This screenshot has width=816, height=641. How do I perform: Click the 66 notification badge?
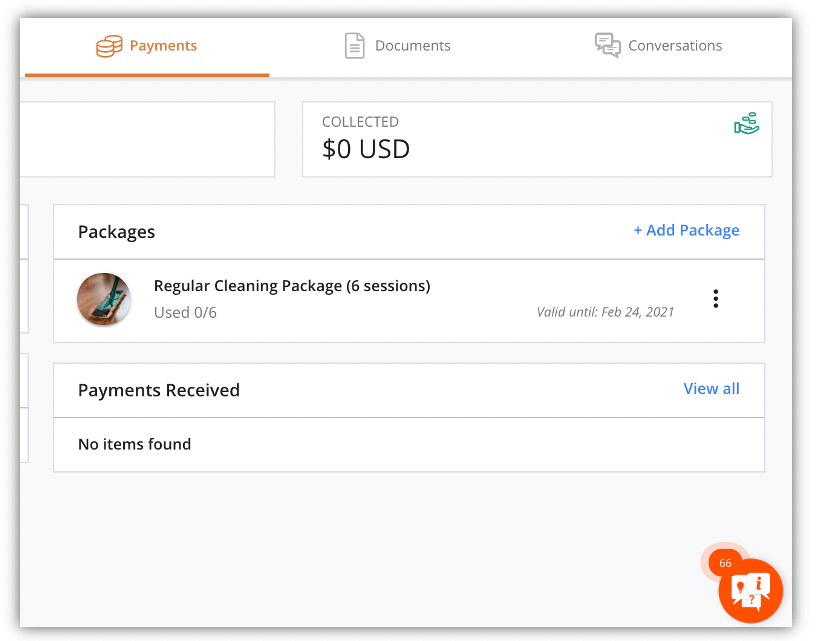(x=725, y=563)
